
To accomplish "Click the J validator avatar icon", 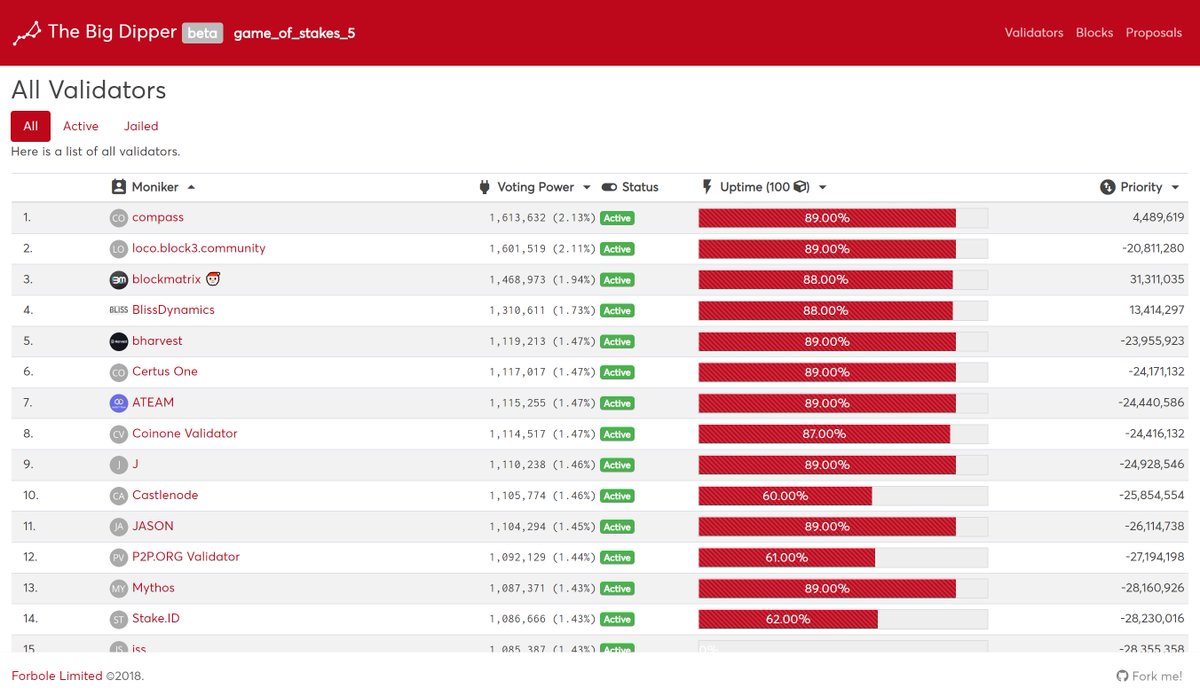I will click(x=118, y=464).
